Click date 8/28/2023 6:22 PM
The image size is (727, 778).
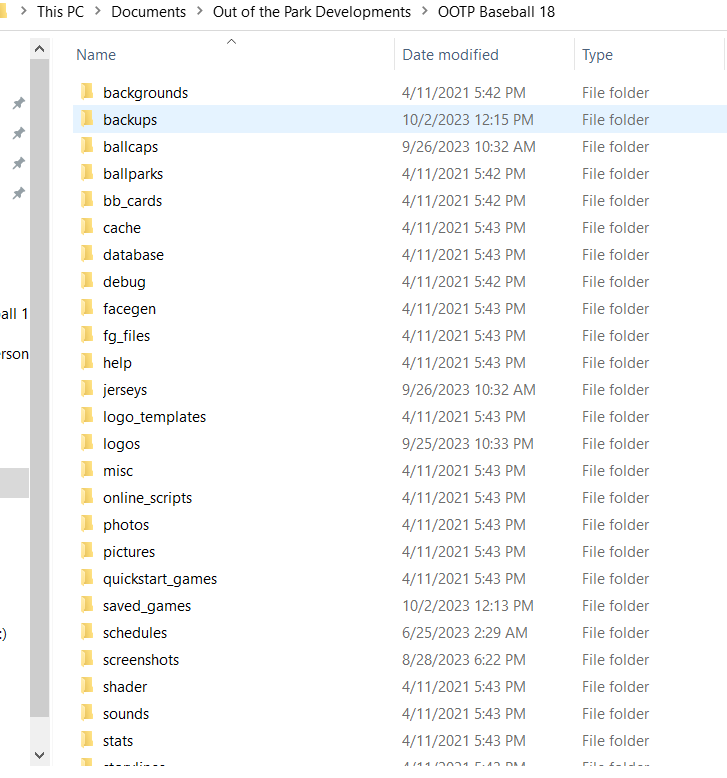[x=463, y=659]
